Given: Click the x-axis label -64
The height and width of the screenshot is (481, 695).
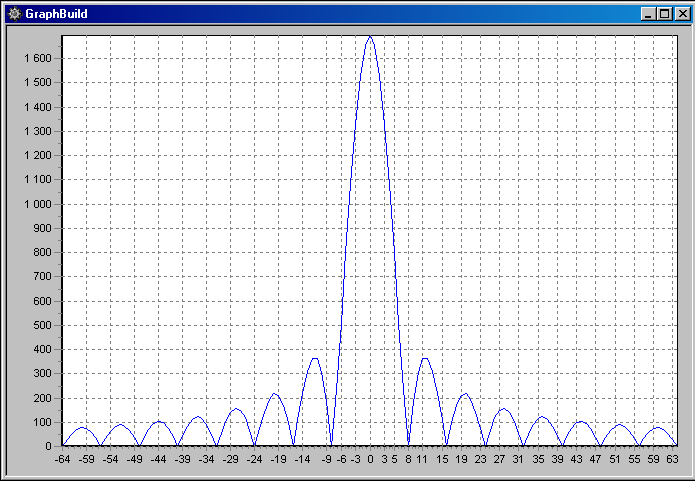Looking at the screenshot, I should point(62,459).
